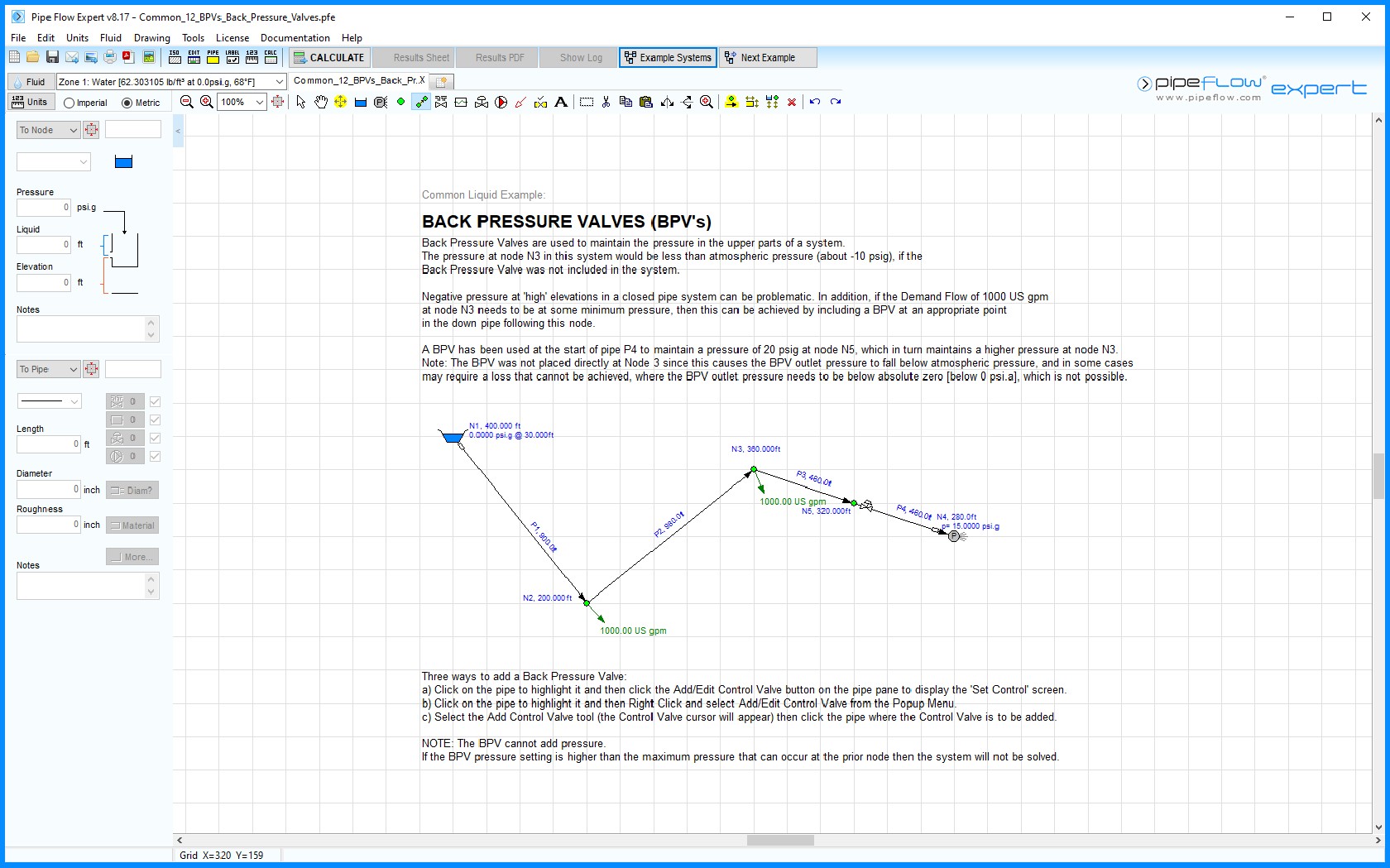Select the Add End Pressure tool
1390x868 pixels.
381,102
